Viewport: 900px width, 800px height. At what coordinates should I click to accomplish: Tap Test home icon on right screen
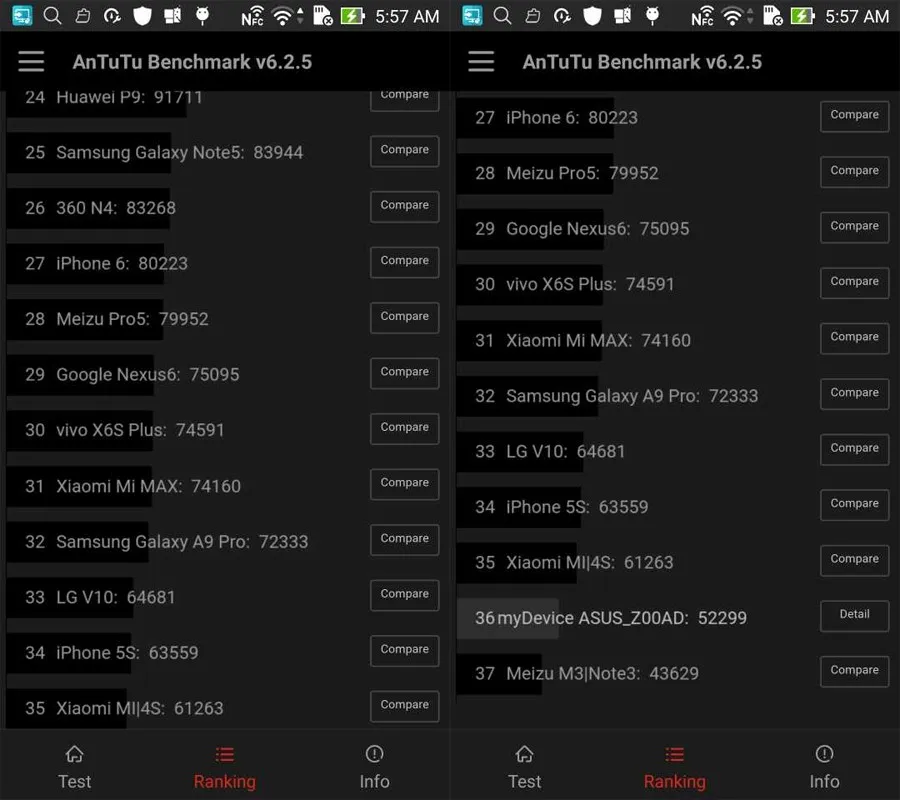pos(525,754)
